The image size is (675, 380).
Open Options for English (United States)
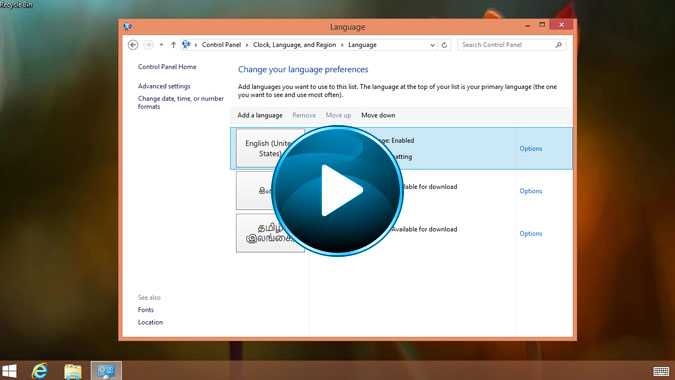(531, 148)
